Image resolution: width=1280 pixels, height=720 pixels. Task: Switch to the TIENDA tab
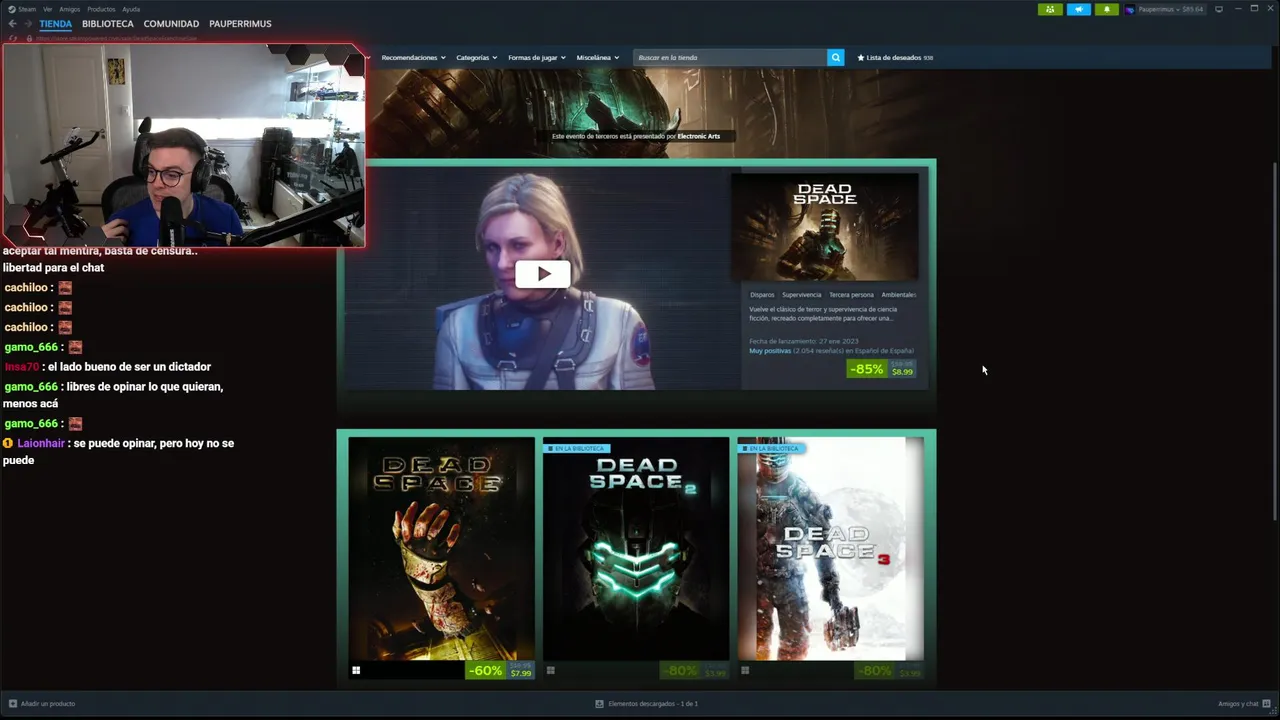click(x=56, y=24)
